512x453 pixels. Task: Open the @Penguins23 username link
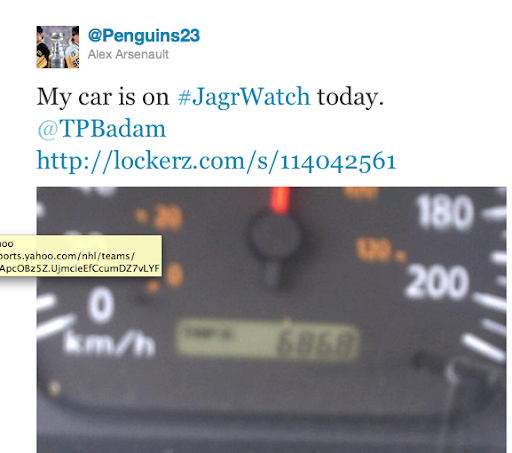tap(144, 35)
